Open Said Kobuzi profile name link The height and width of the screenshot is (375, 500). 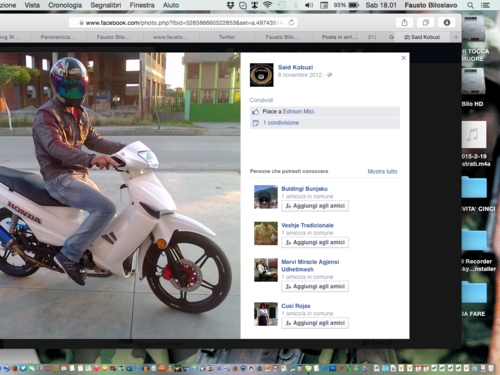295,67
